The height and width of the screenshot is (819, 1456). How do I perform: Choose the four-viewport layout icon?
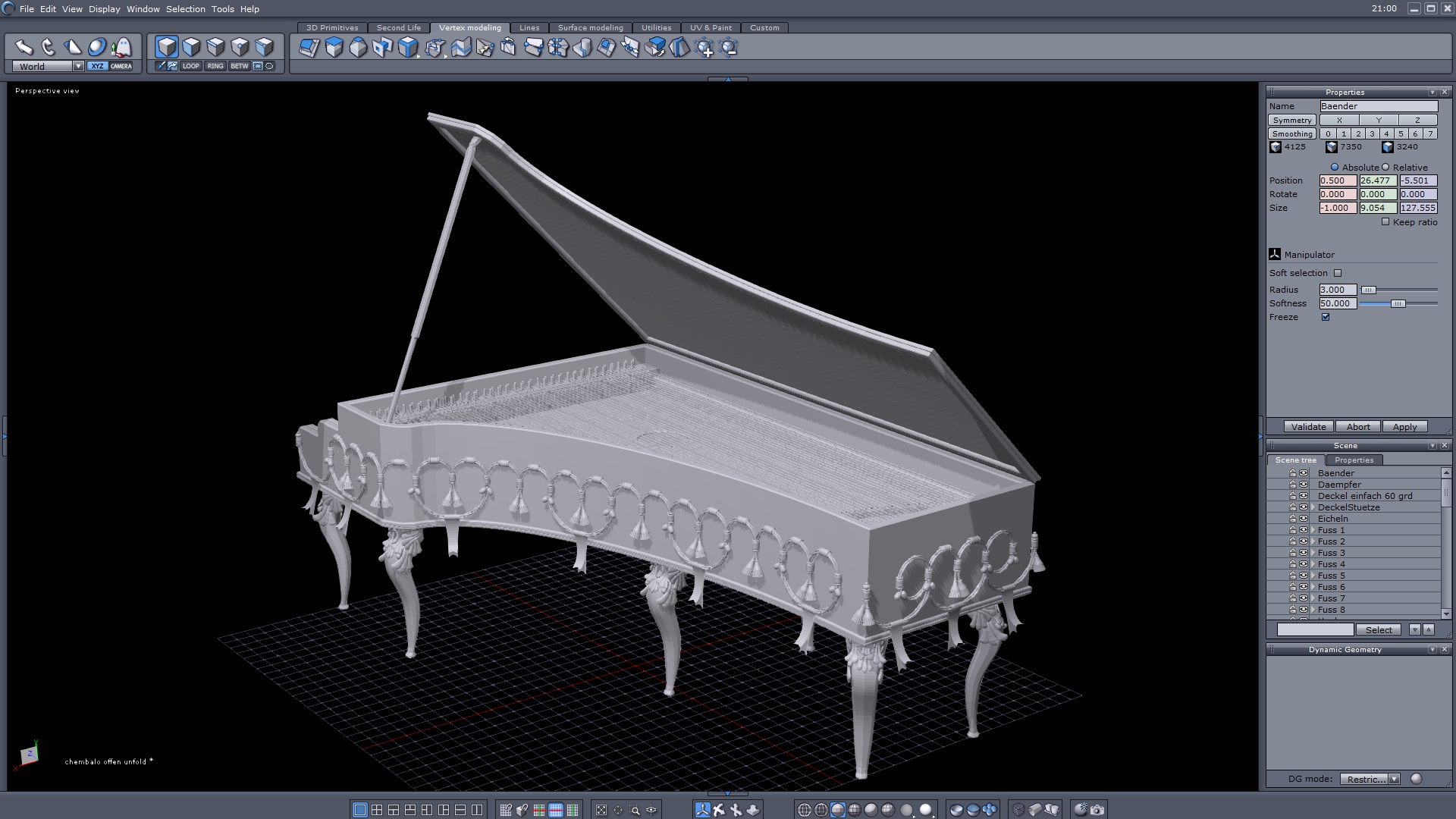click(x=377, y=810)
